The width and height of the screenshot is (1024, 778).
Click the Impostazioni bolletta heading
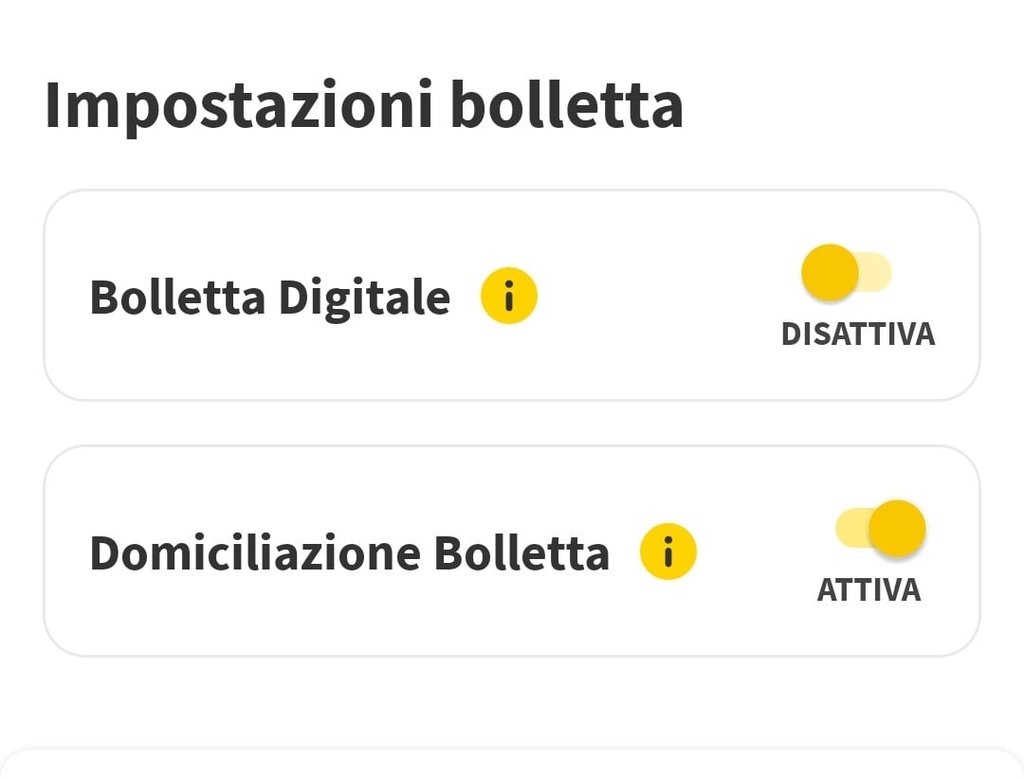[364, 105]
